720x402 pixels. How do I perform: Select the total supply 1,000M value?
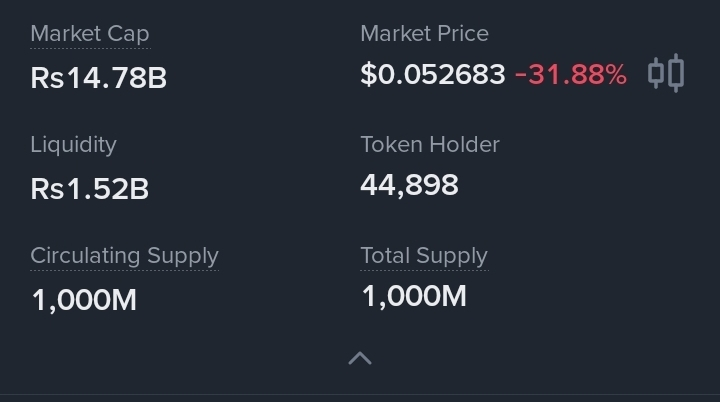tap(413, 297)
